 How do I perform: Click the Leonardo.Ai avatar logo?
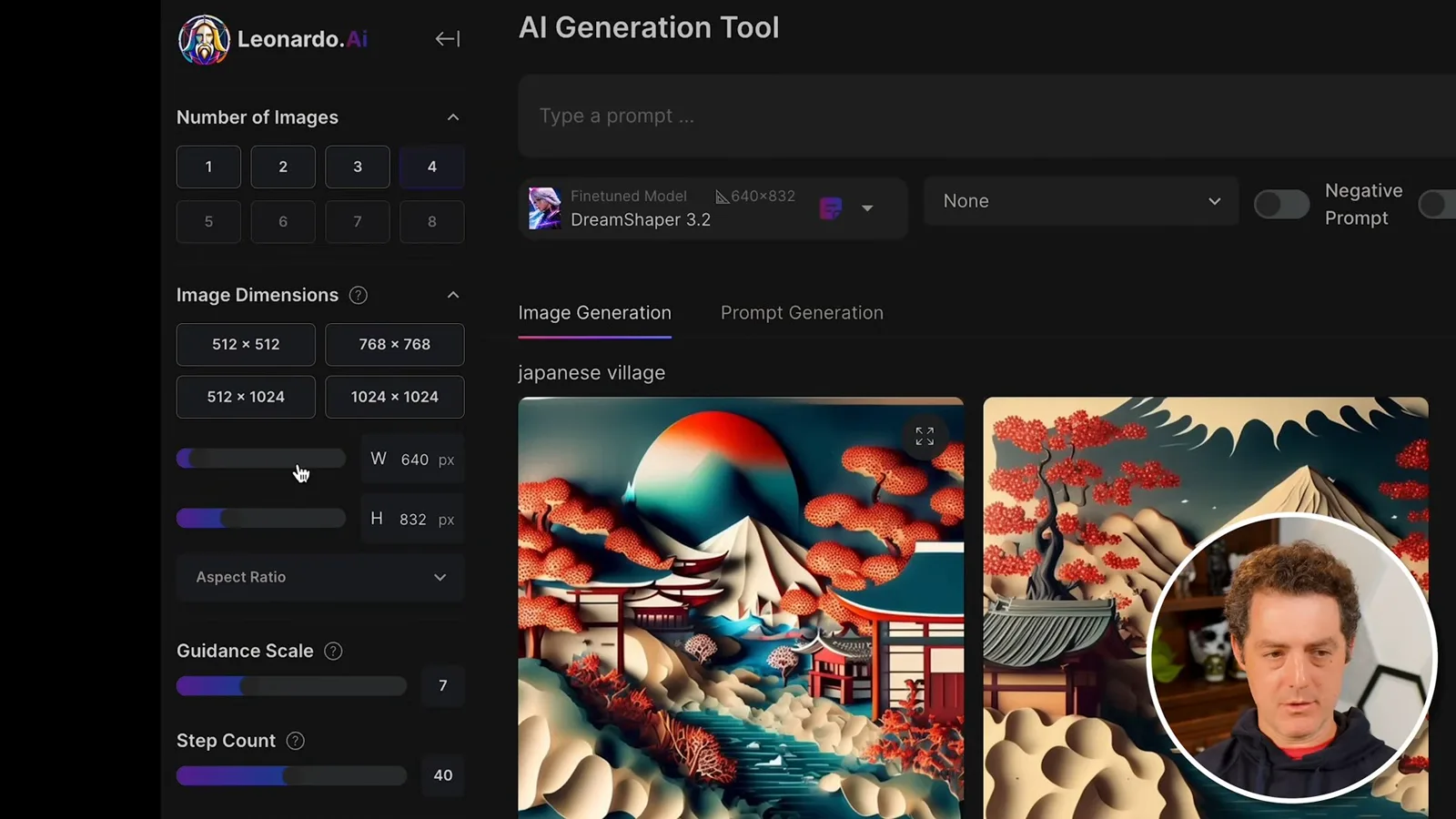point(204,40)
